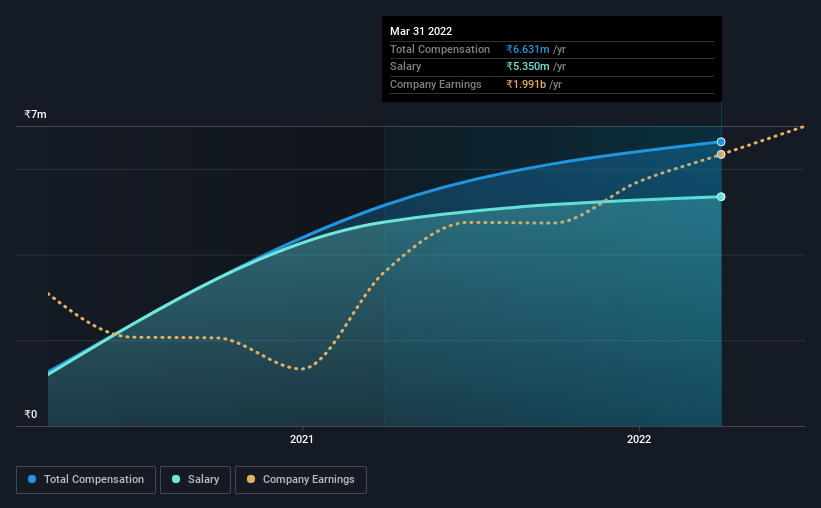This screenshot has height=508, width=821.
Task: Select the 2022 x-axis label
Action: 639,439
